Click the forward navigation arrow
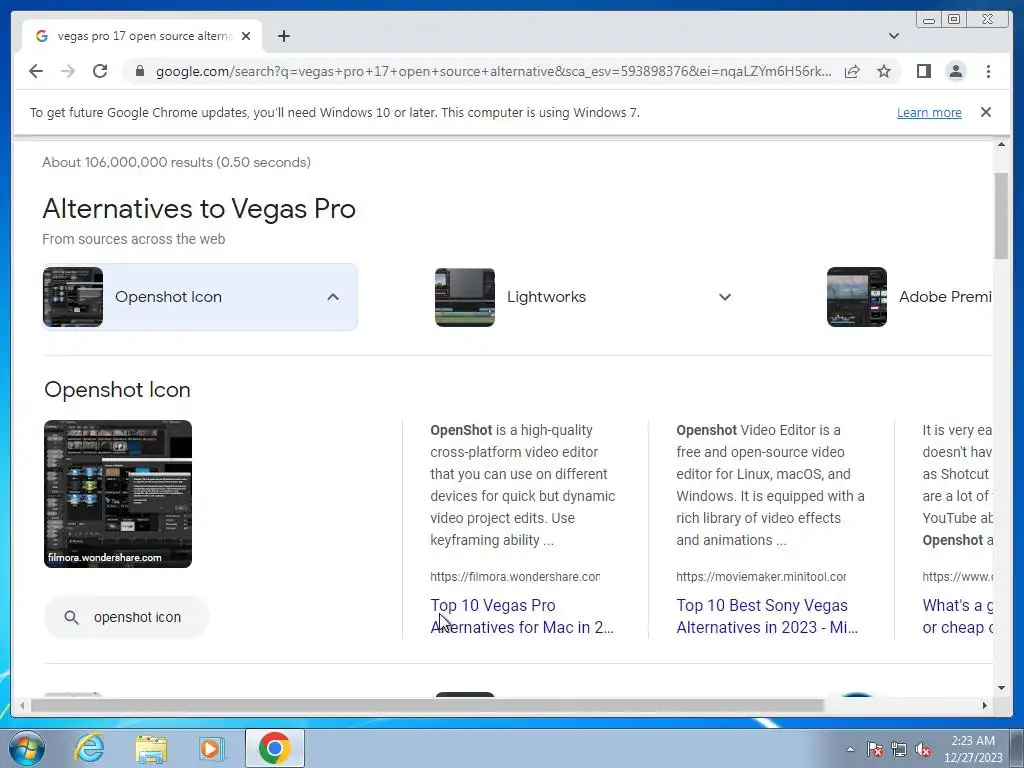The image size is (1024, 768). click(68, 71)
